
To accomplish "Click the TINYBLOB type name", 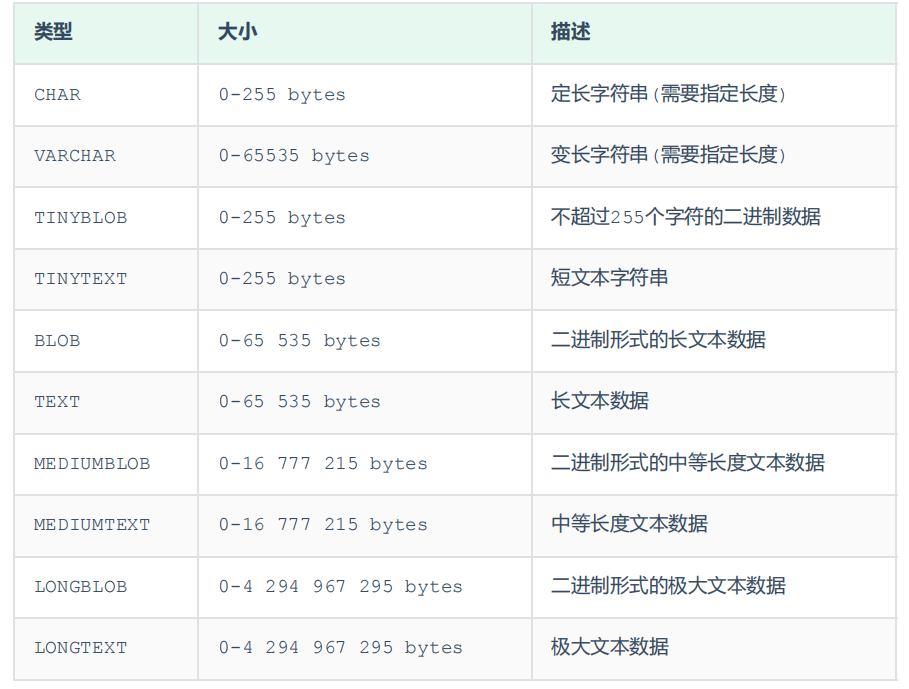I will [81, 218].
